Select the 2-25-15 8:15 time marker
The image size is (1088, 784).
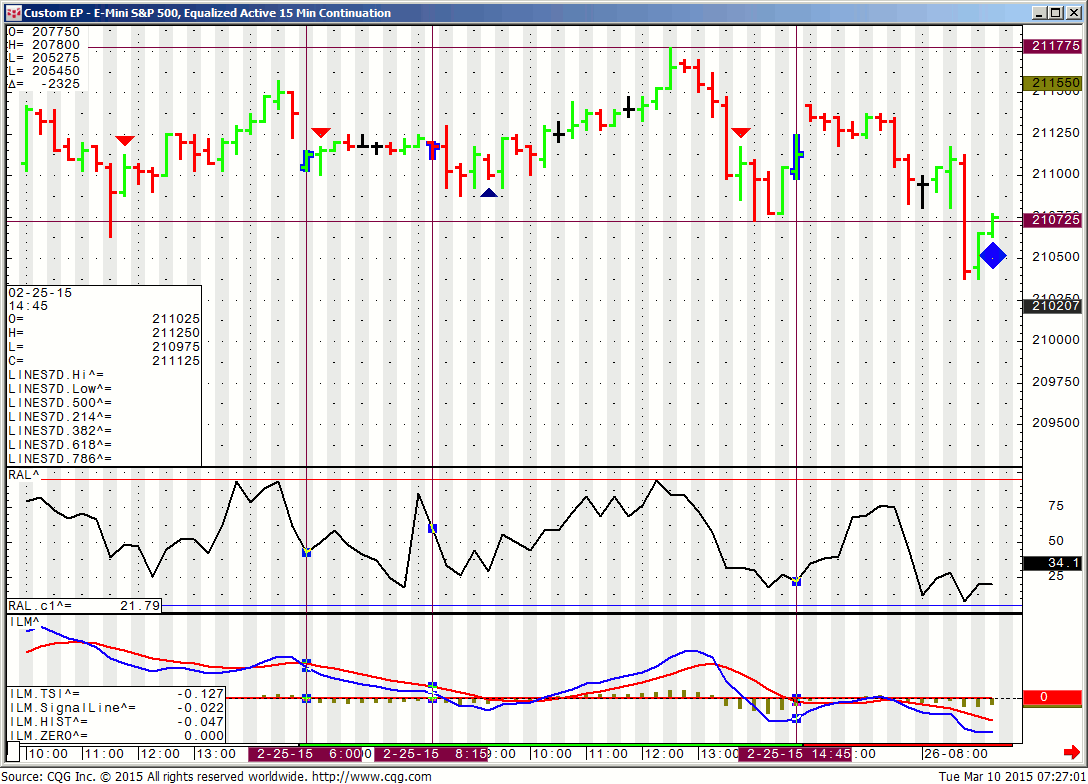tap(431, 754)
